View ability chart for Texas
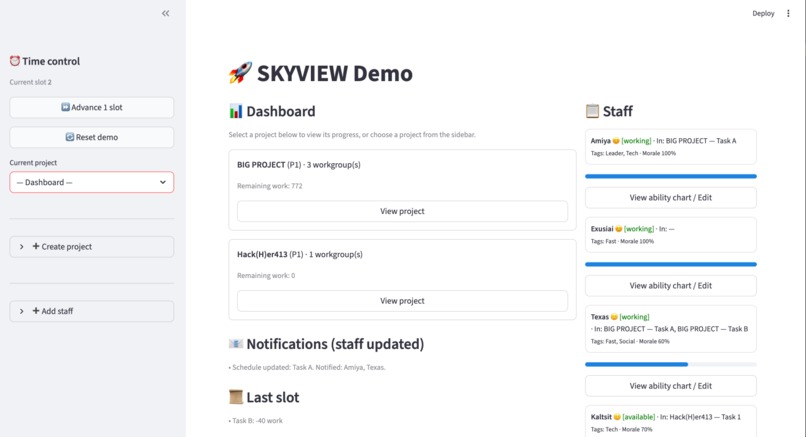The height and width of the screenshot is (437, 806). 670,386
